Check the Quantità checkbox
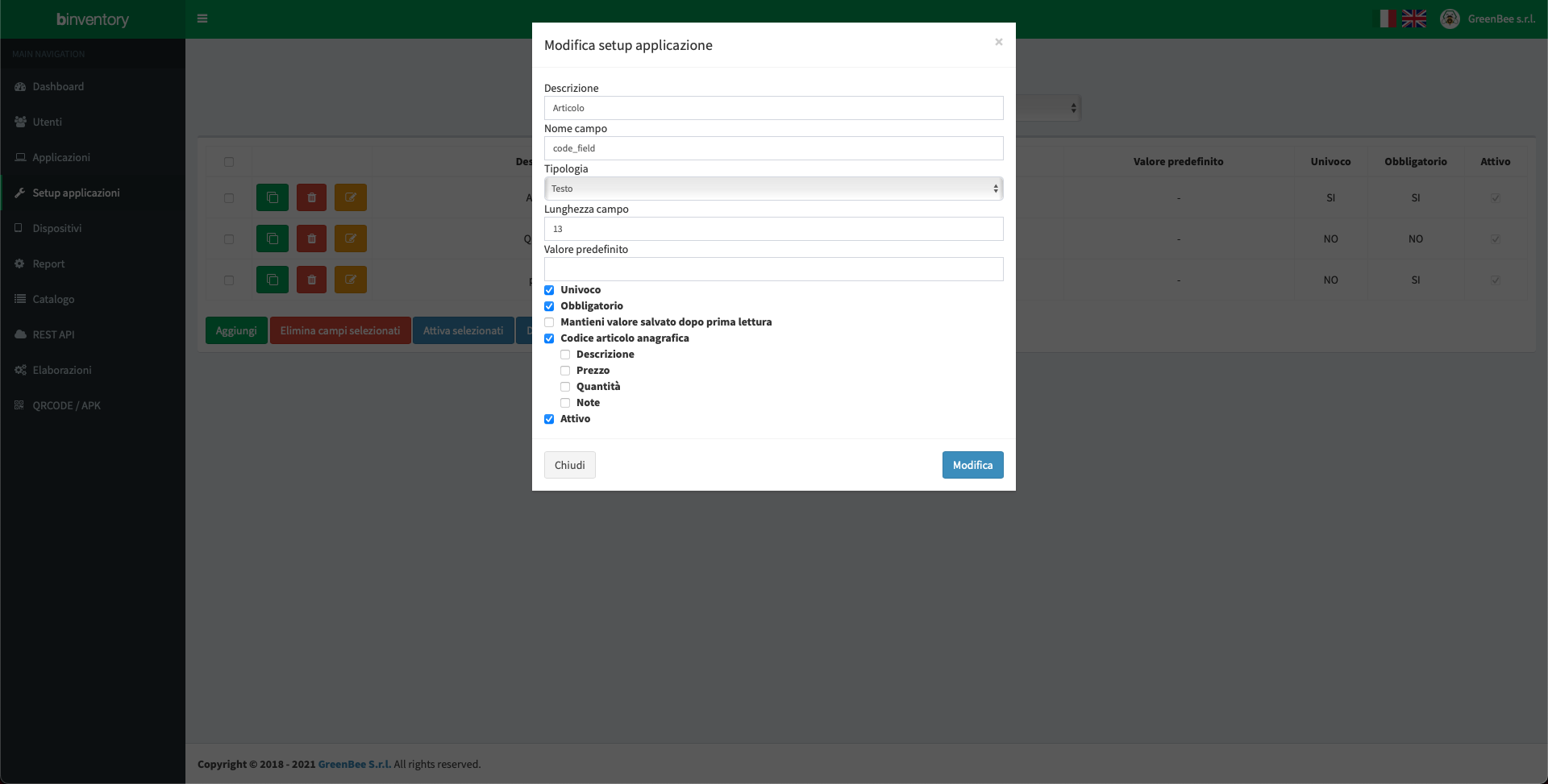Screen dimensions: 1548x784 [565, 387]
